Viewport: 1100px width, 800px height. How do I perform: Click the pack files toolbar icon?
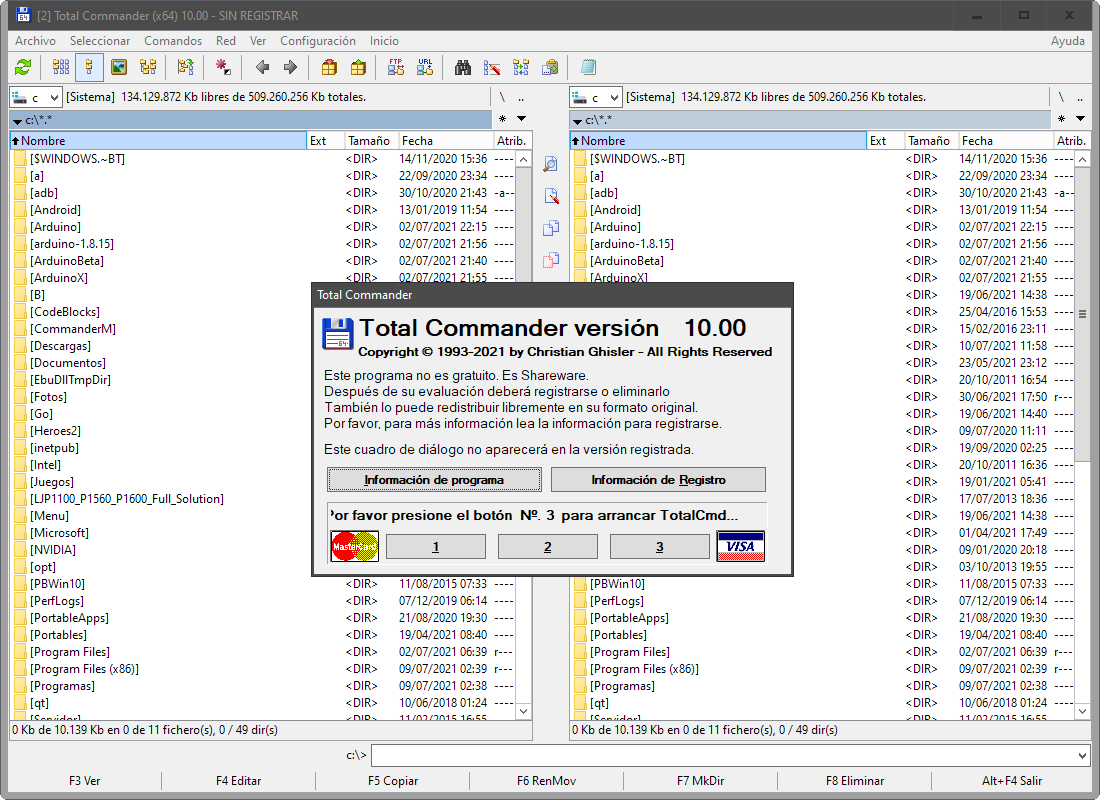coord(329,67)
